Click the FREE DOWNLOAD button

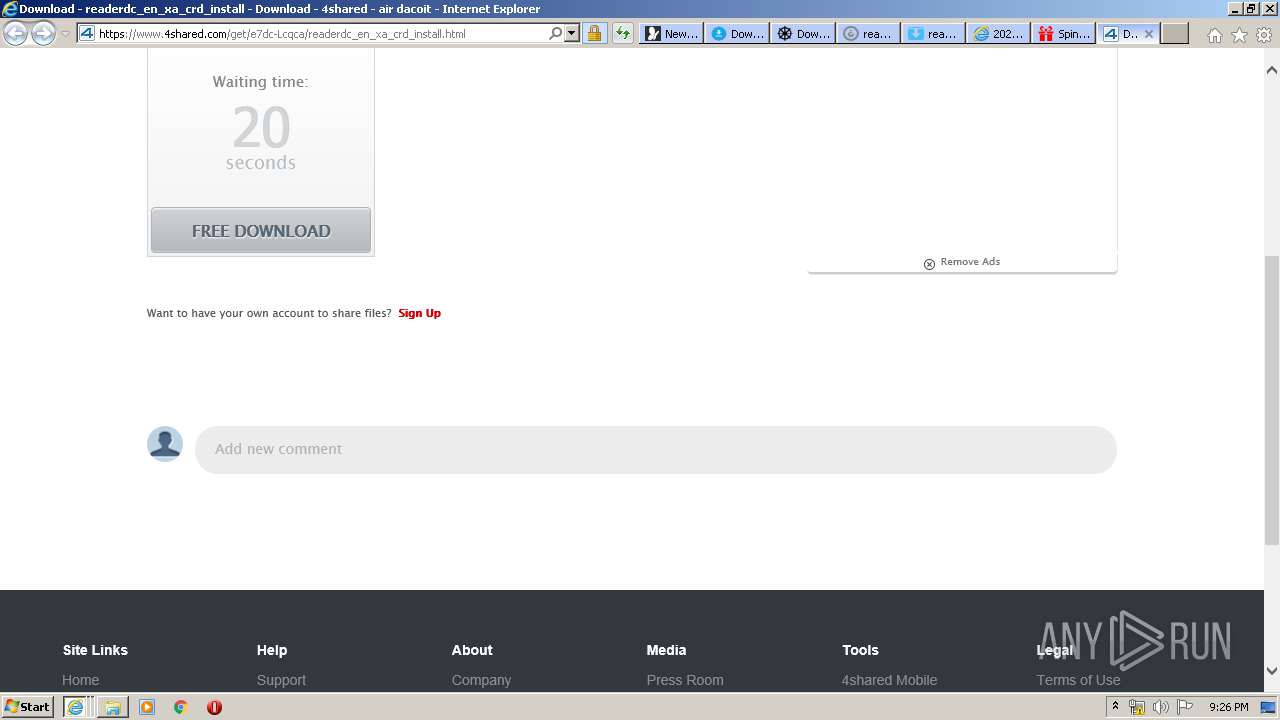coord(261,230)
